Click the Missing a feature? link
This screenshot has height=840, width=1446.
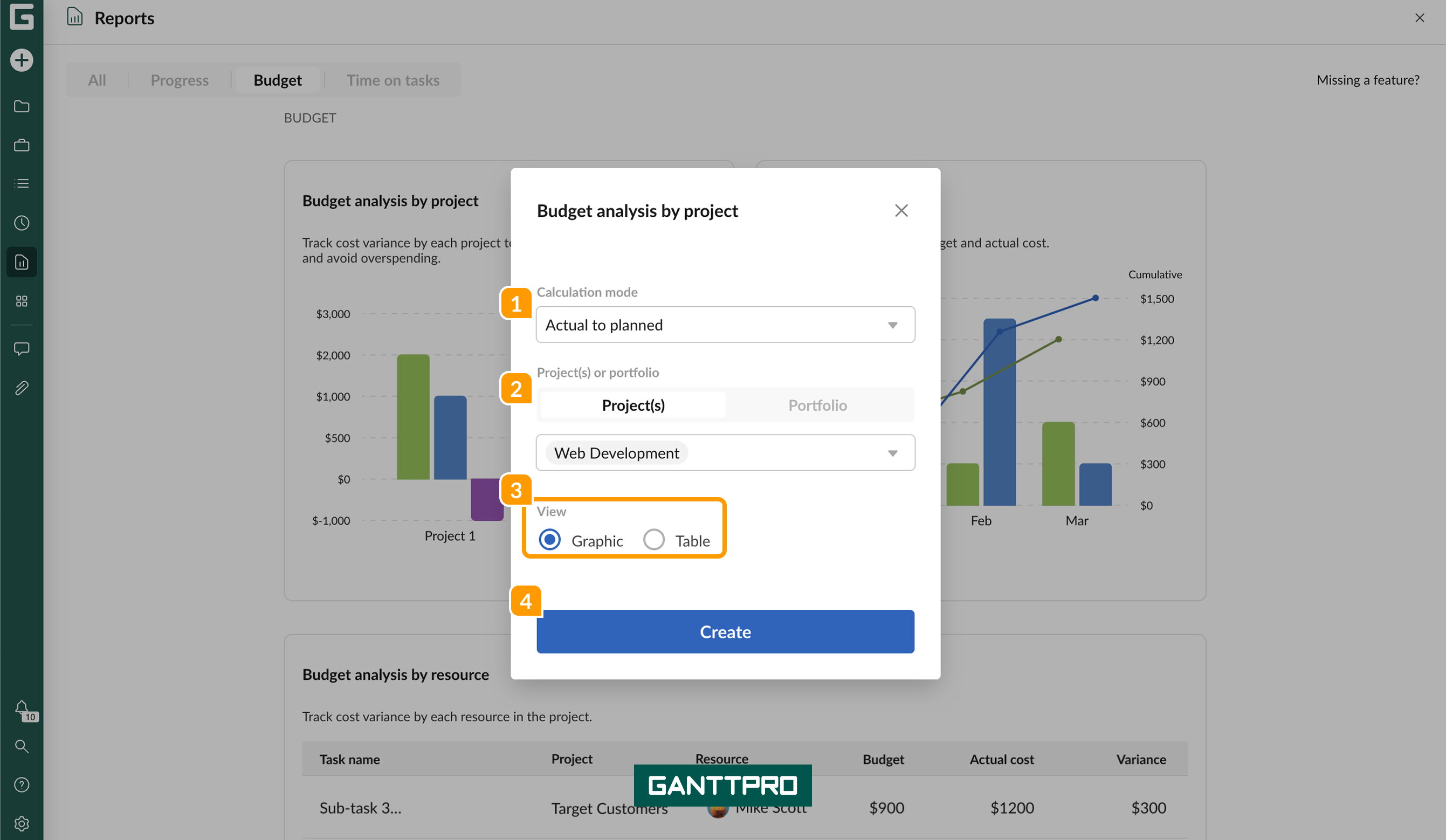(1367, 80)
